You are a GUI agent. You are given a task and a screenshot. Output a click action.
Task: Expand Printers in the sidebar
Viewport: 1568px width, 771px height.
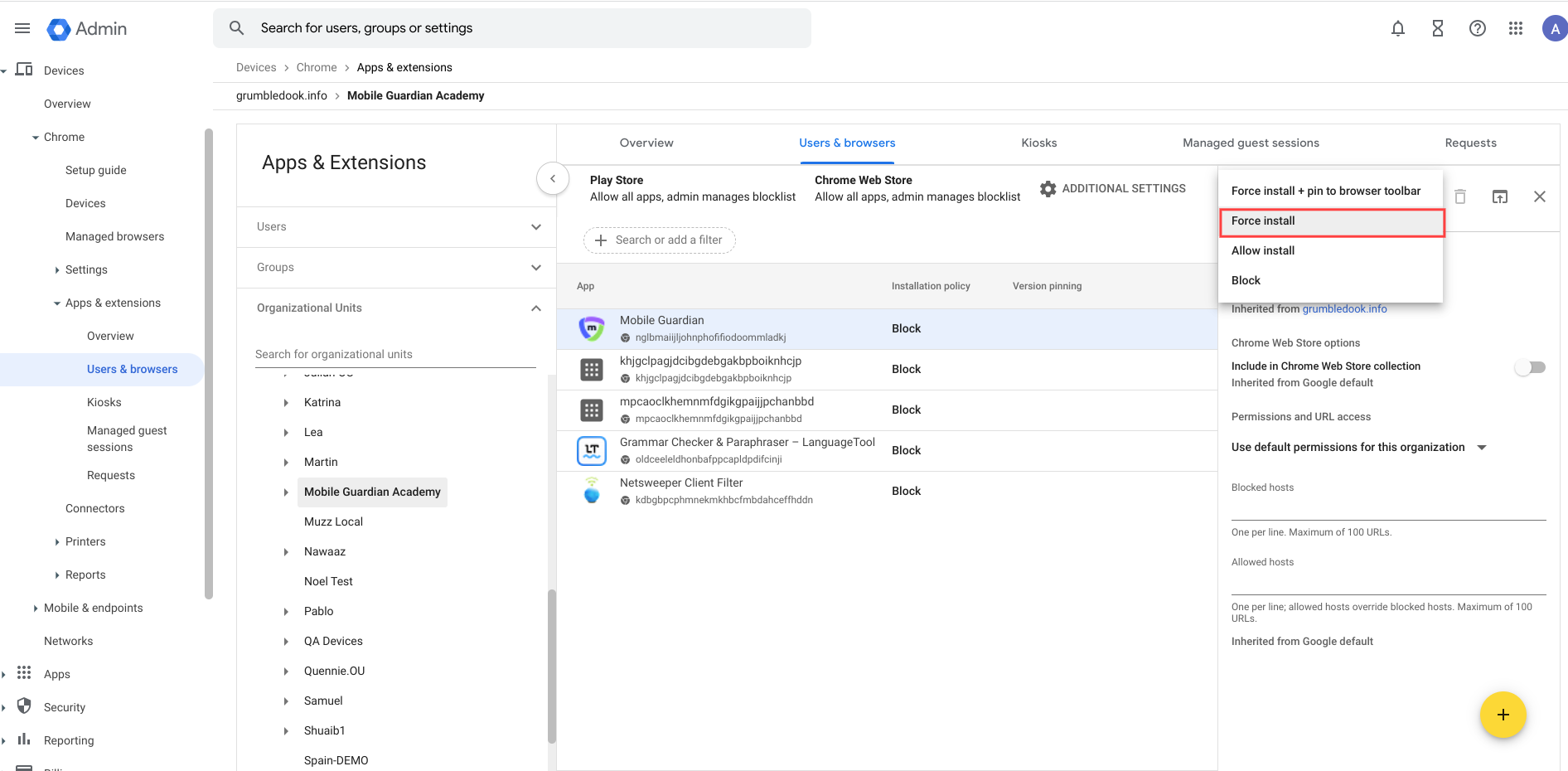(57, 541)
